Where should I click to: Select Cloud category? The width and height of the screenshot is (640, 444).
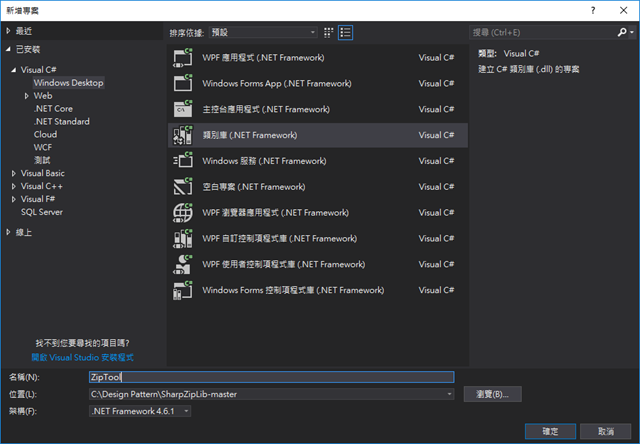45,135
